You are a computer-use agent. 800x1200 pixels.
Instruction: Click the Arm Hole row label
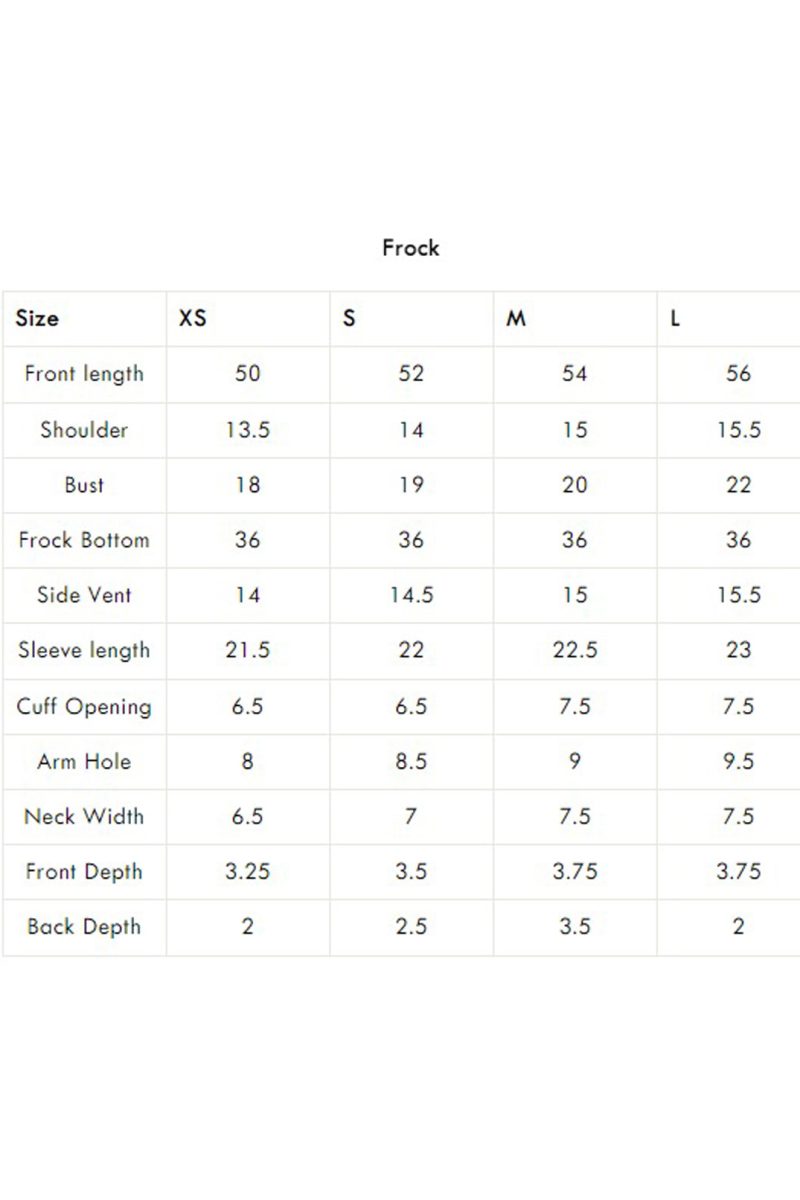coord(84,761)
